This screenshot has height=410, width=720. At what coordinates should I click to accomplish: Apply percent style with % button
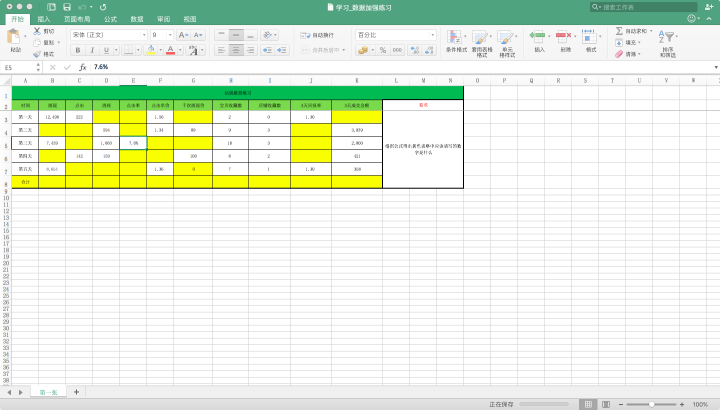383,50
